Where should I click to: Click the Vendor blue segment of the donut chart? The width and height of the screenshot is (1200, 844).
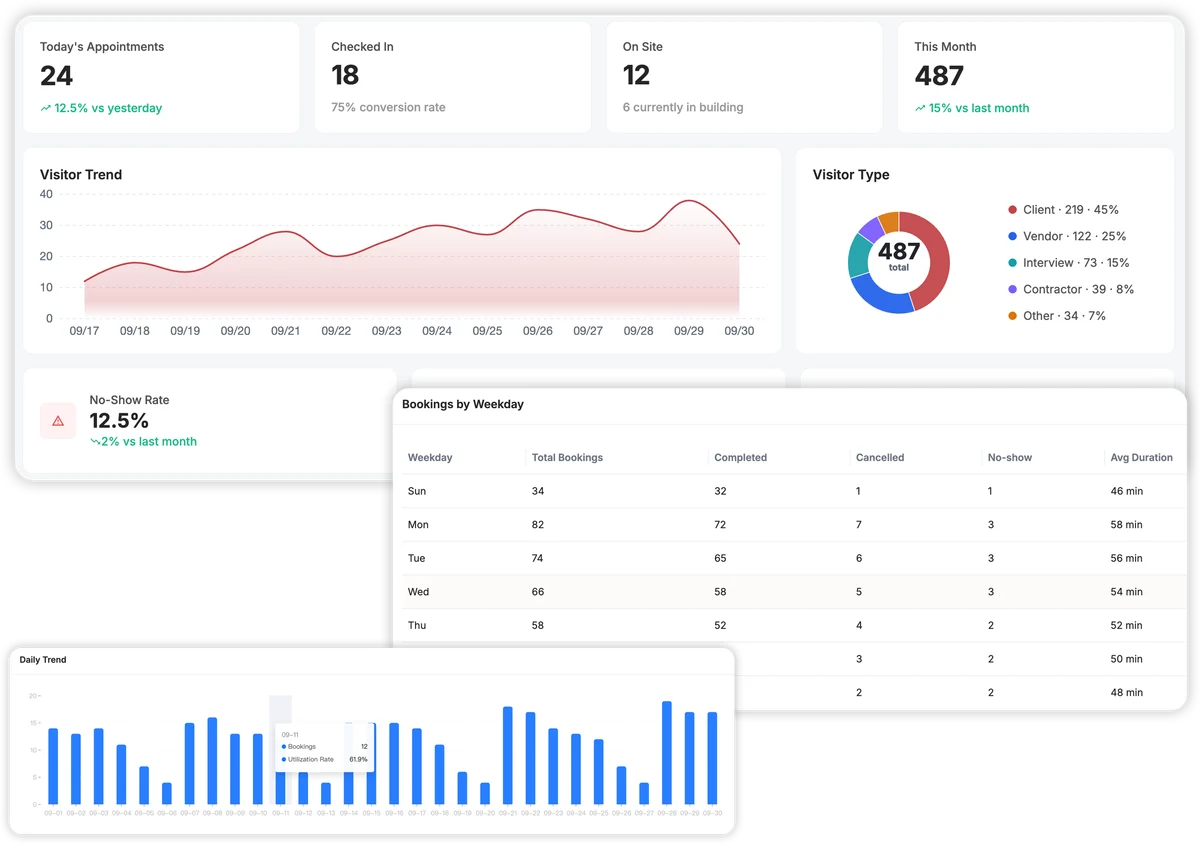[x=880, y=297]
